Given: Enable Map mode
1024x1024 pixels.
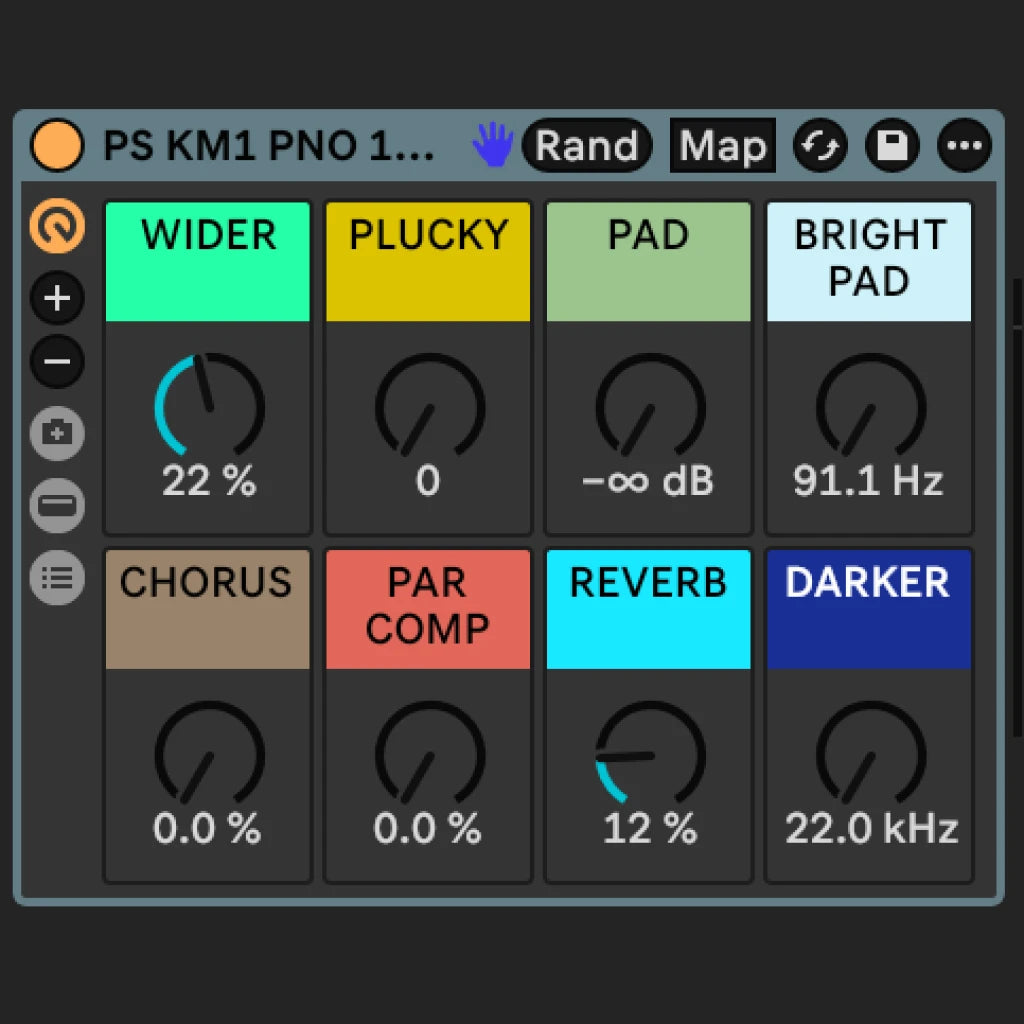Looking at the screenshot, I should coord(722,146).
